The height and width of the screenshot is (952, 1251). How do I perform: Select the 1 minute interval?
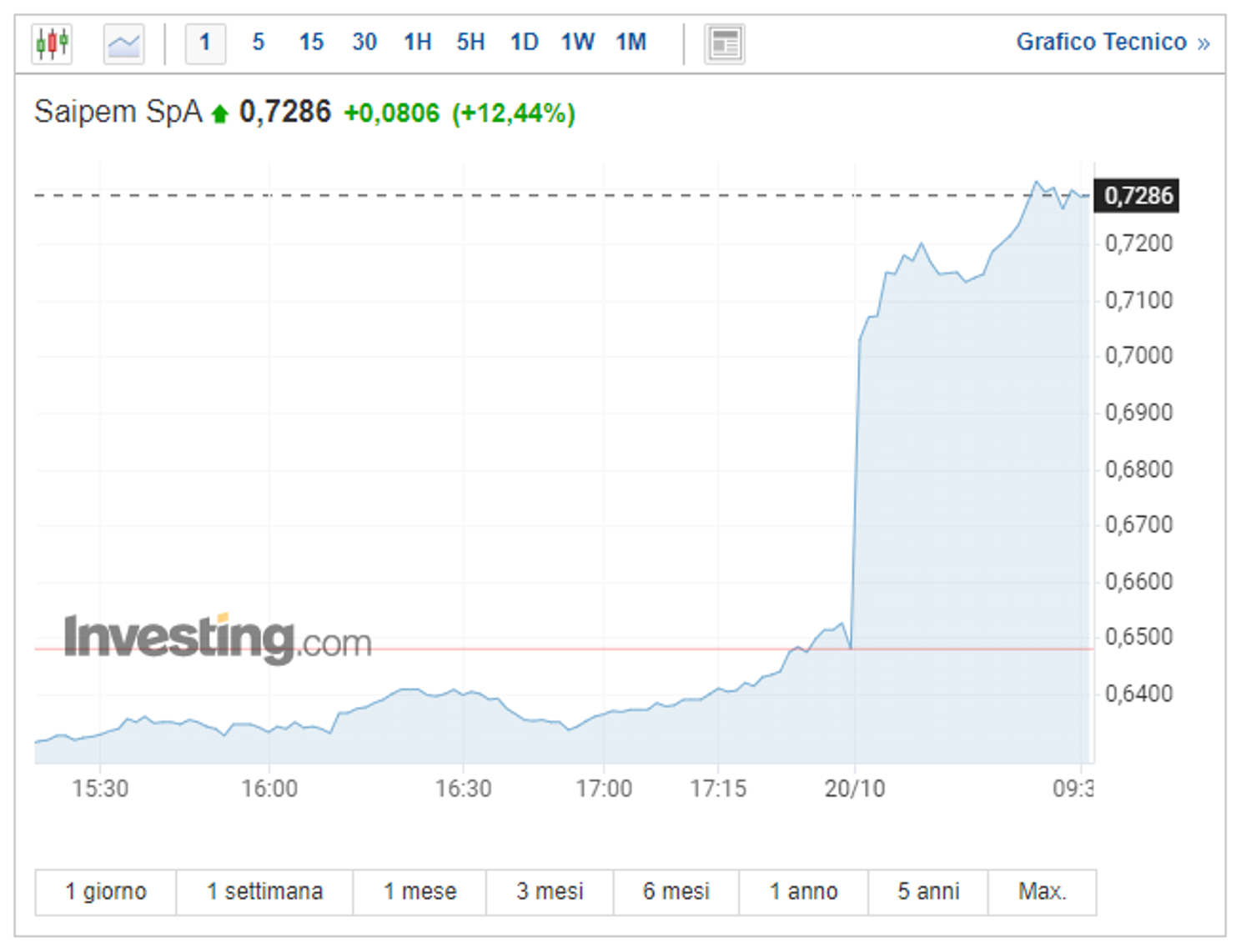(205, 43)
